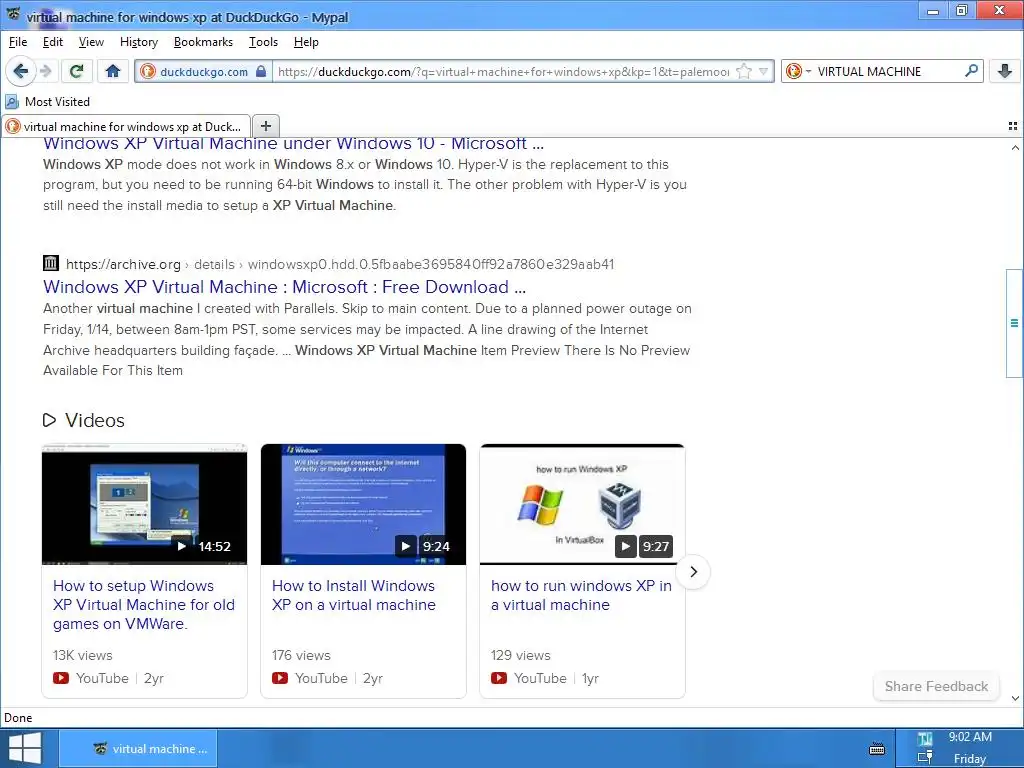
Task: Click the search magnifier icon
Action: (972, 71)
